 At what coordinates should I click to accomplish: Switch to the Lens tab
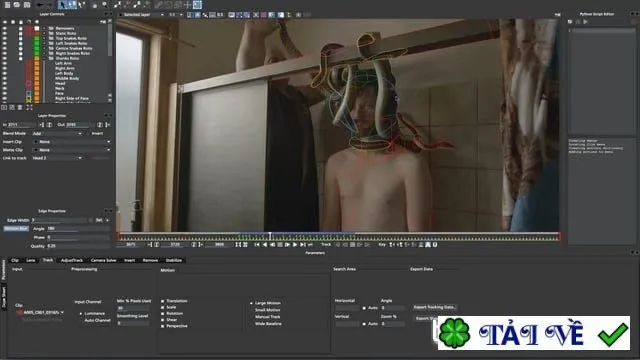31,260
